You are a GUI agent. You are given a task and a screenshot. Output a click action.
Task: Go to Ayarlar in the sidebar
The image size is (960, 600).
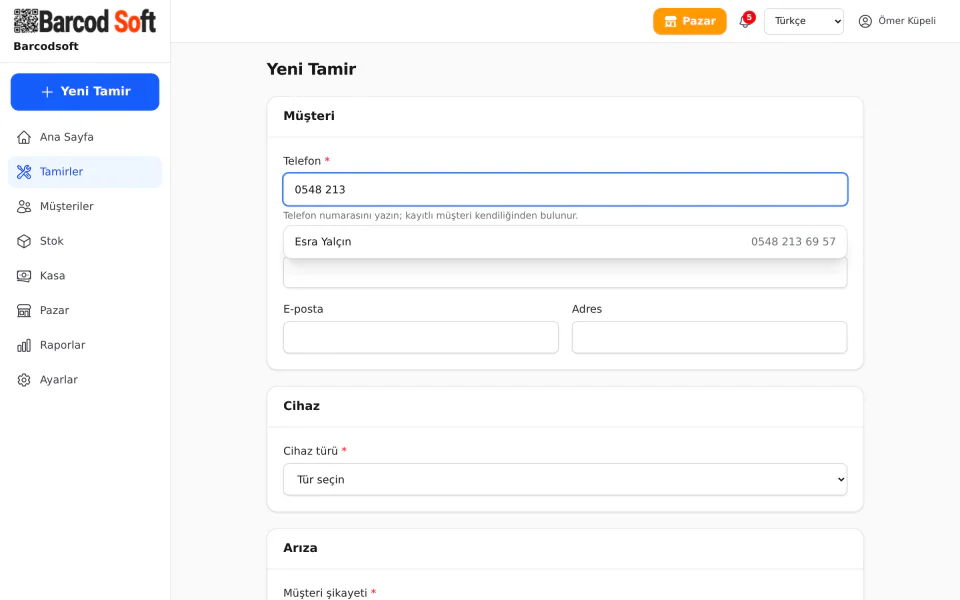pyautogui.click(x=84, y=380)
